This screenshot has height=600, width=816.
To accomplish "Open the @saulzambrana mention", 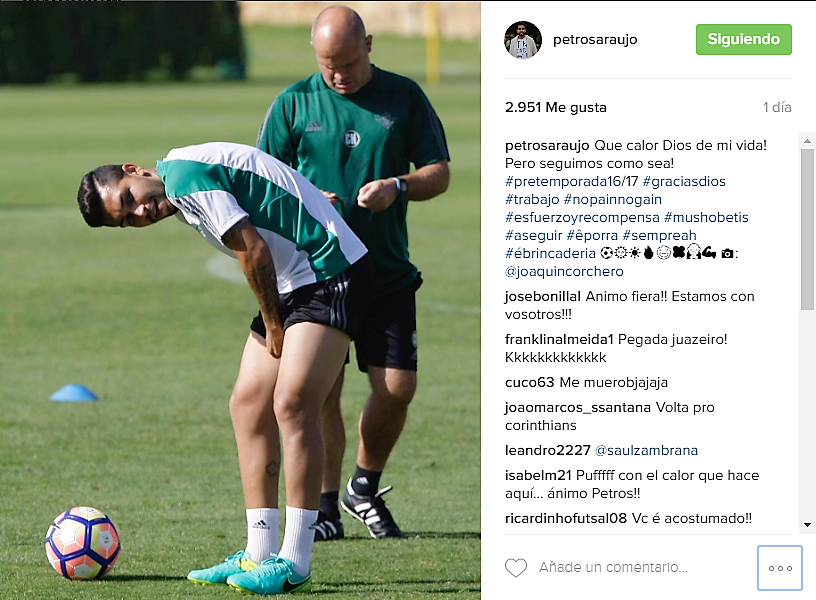I will [646, 450].
